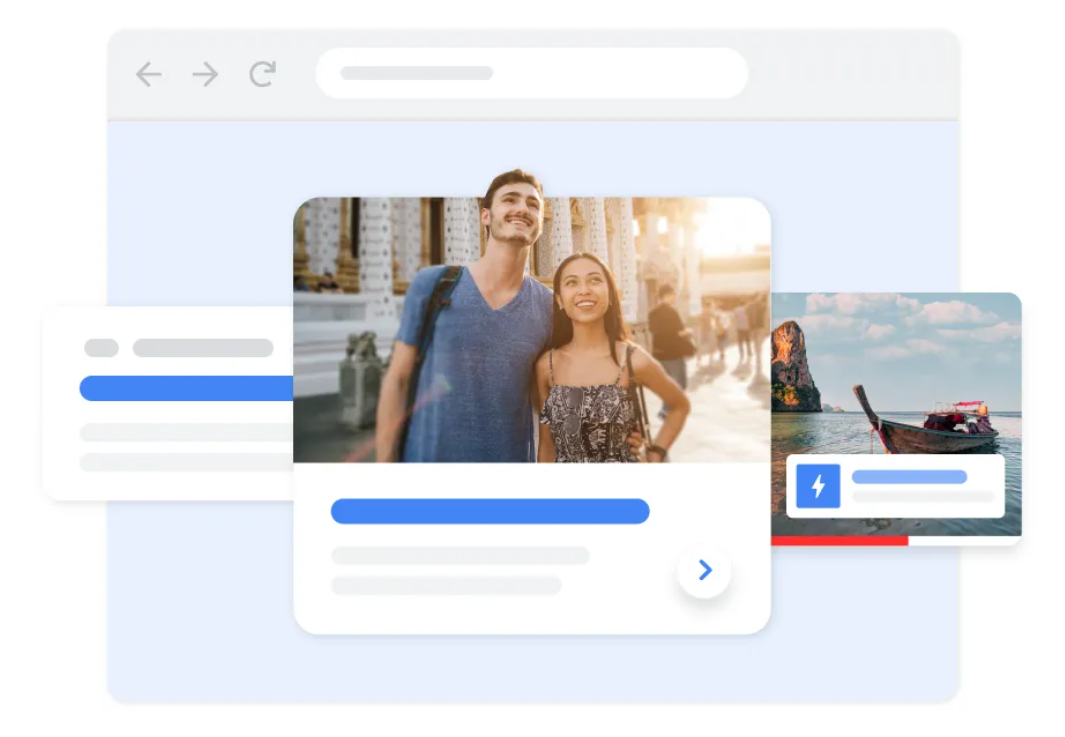Click the browser forward arrow
Screen dimensions: 1065x737
click(204, 73)
